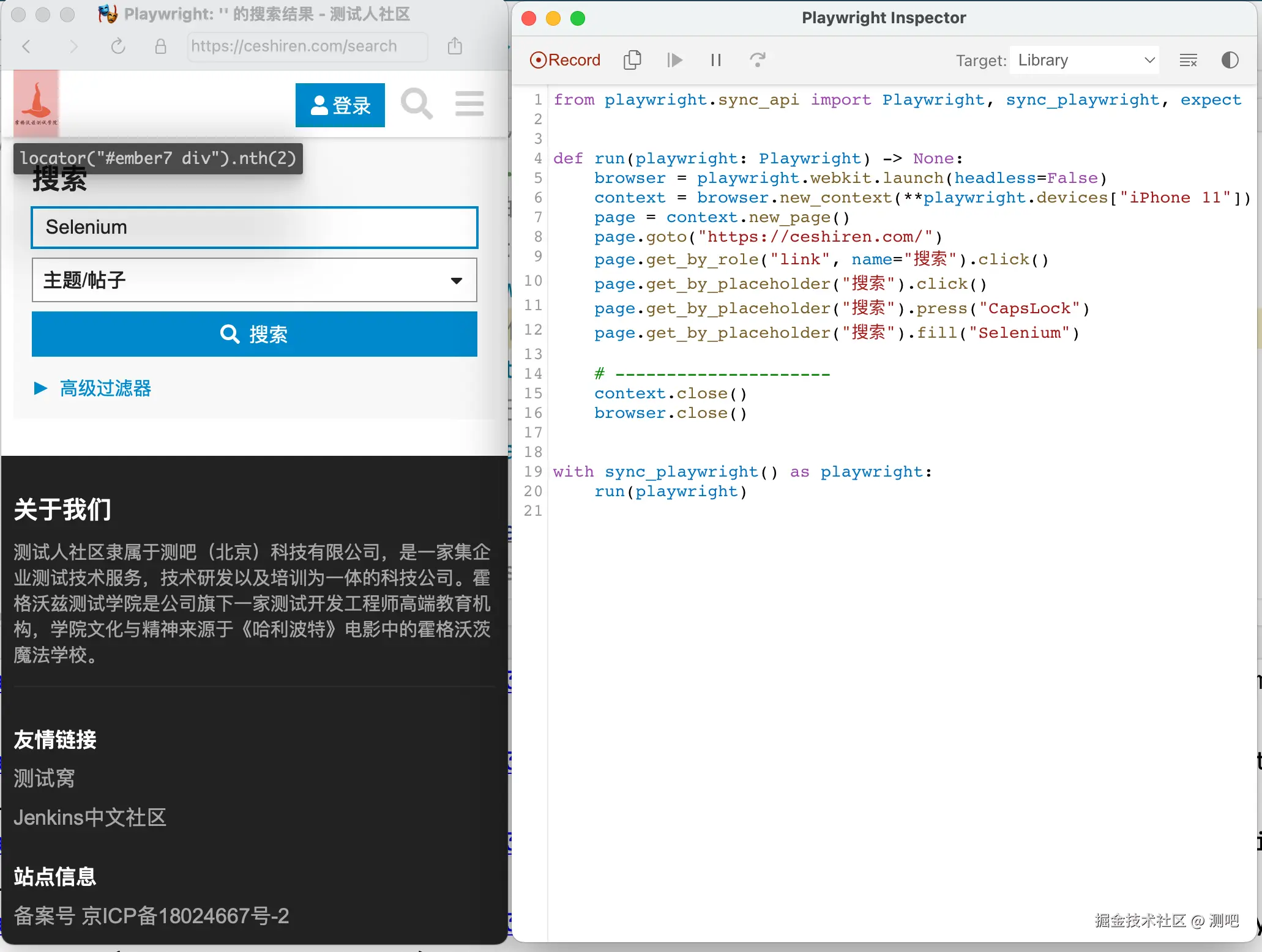Open the hamburger menu icon
Screen dimensions: 1262x952
[x=469, y=104]
